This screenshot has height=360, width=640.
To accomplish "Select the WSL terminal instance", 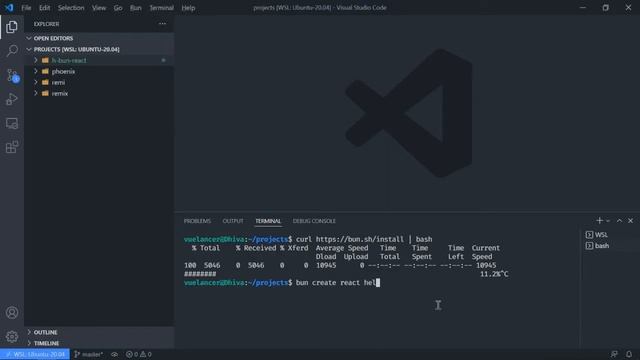I will (597, 235).
